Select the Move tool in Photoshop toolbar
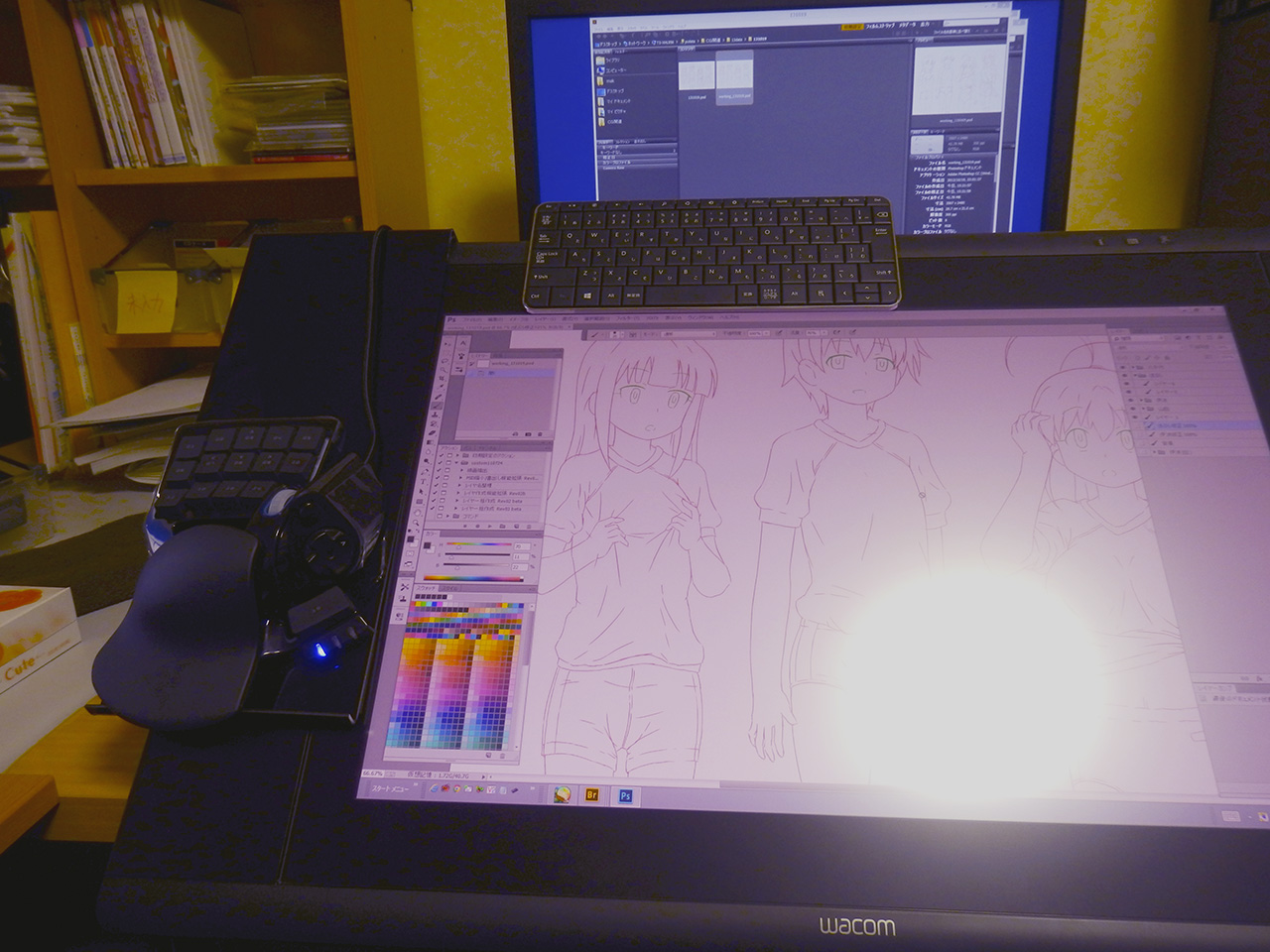 coord(447,344)
